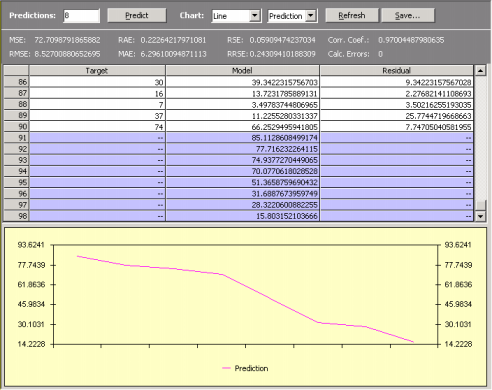This screenshot has height=390, width=492.
Task: Click Target cell with value 37
Action: coord(97,116)
